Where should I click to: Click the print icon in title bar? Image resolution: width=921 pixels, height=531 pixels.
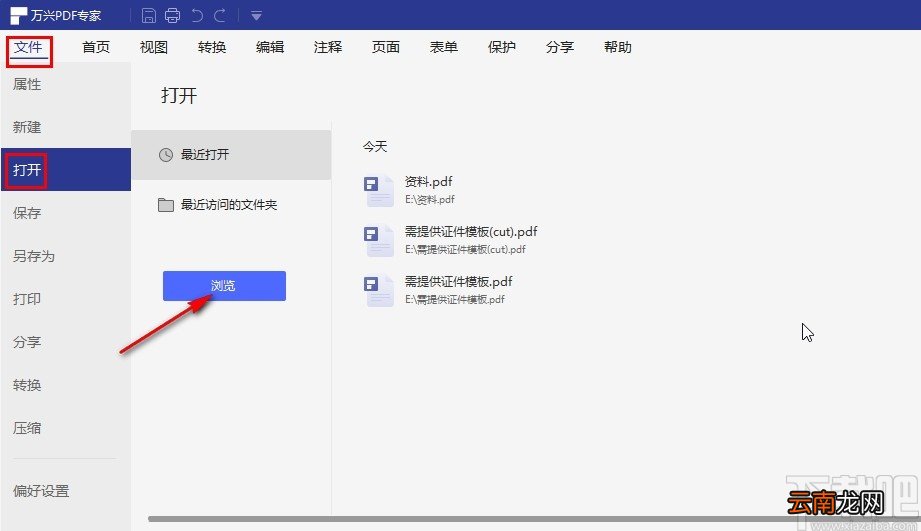[x=172, y=15]
